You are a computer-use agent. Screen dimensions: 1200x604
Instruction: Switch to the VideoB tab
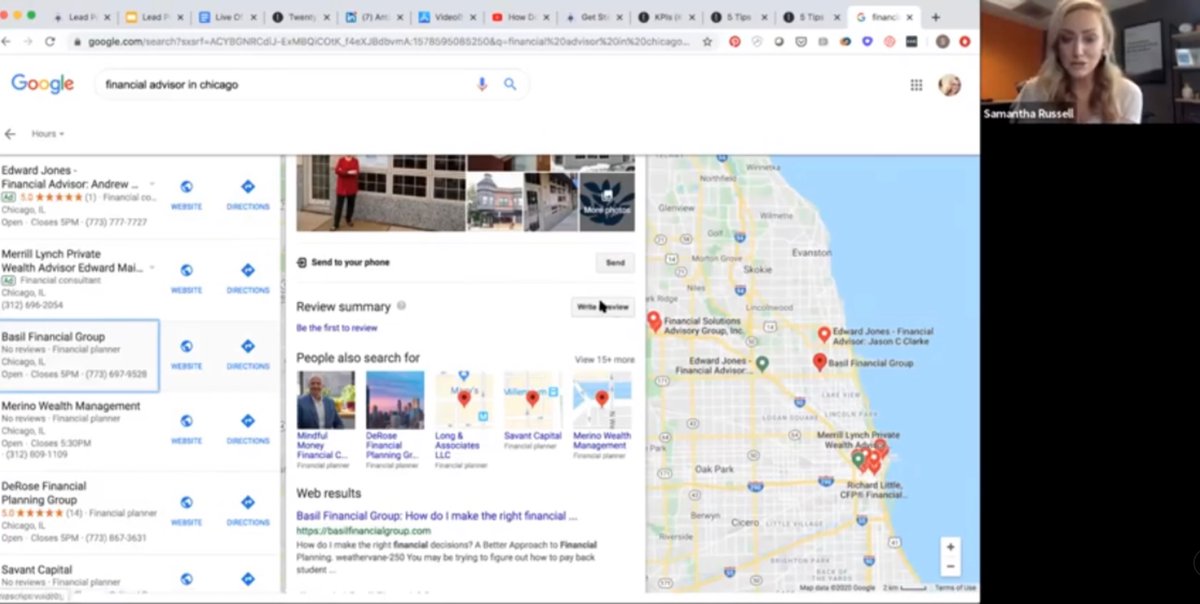tap(445, 17)
